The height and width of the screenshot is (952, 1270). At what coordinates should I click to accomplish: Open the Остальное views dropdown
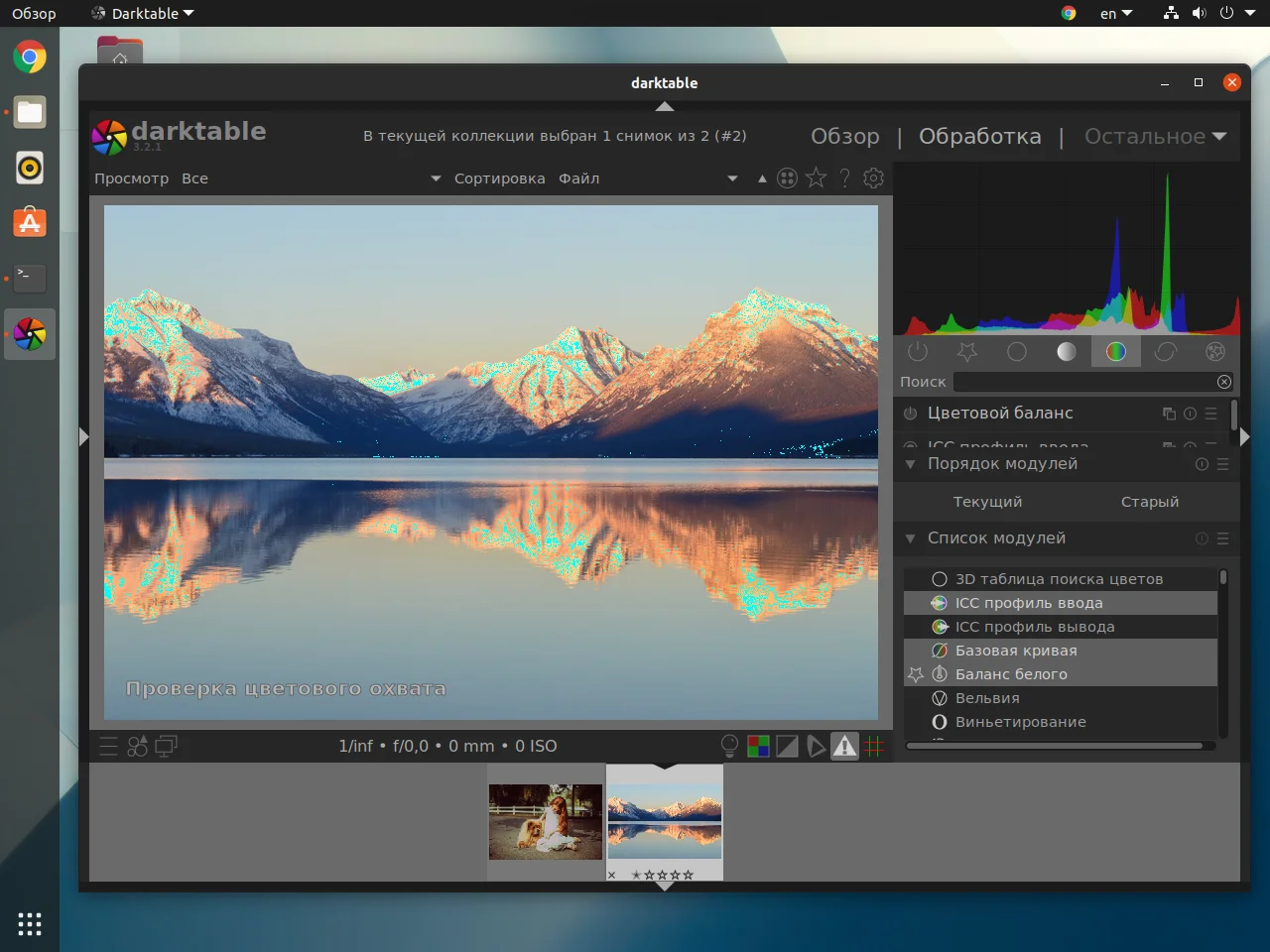(1155, 137)
